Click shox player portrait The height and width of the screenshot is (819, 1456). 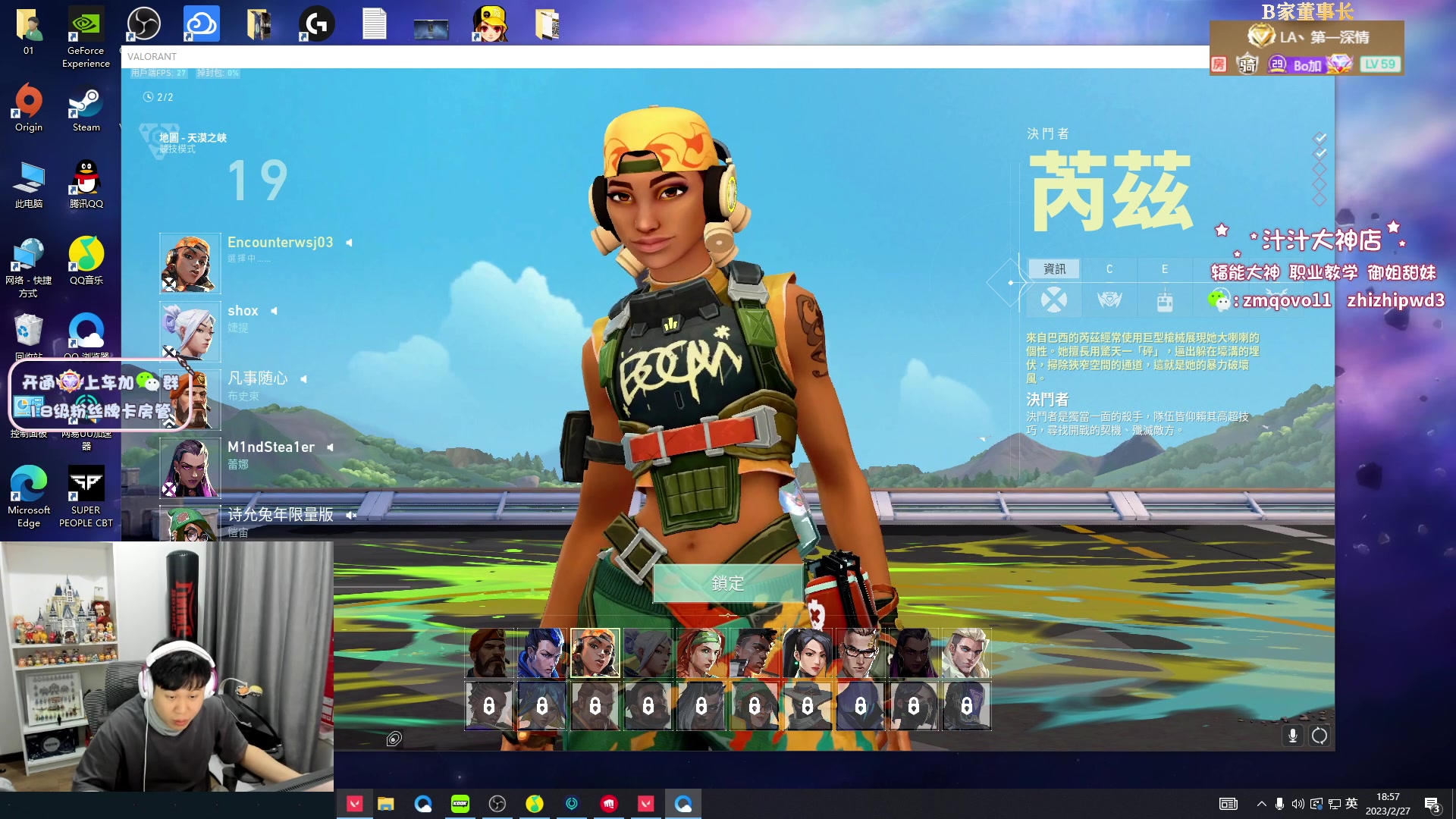190,331
